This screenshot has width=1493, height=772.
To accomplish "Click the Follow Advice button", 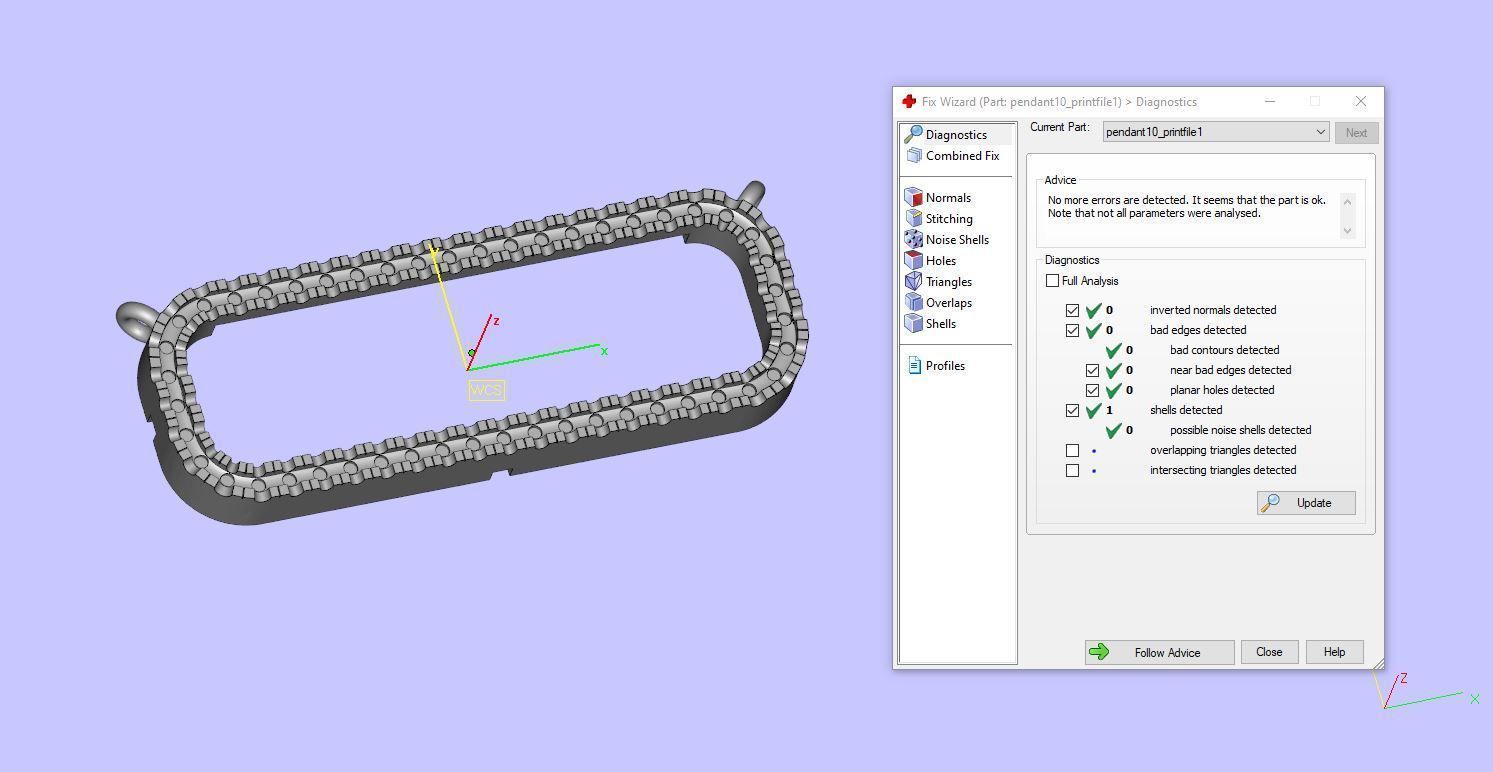I will click(1159, 652).
